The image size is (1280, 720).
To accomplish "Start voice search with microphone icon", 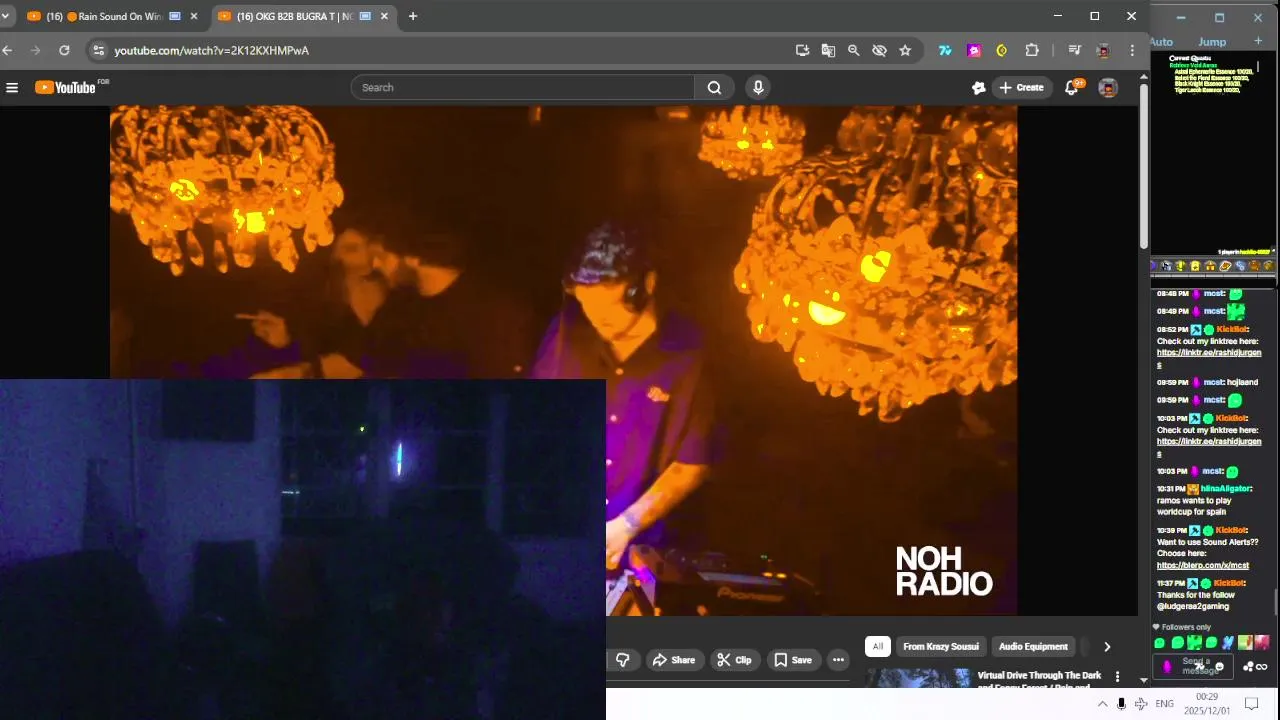I will pyautogui.click(x=758, y=88).
